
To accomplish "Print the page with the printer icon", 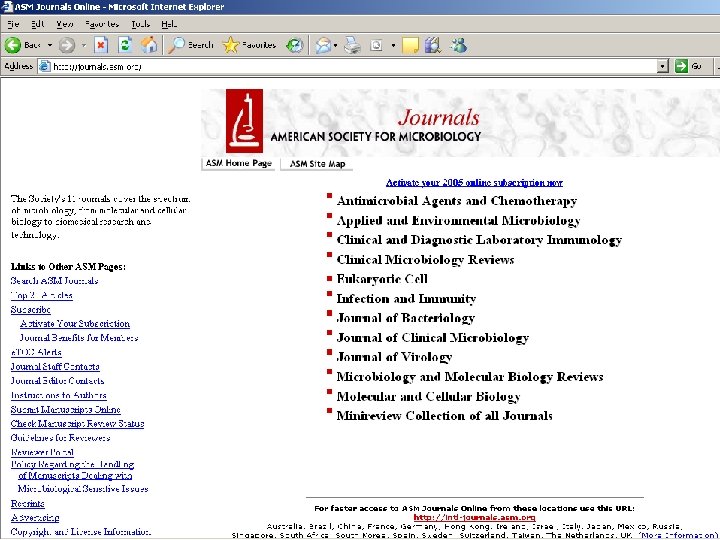I will (353, 45).
